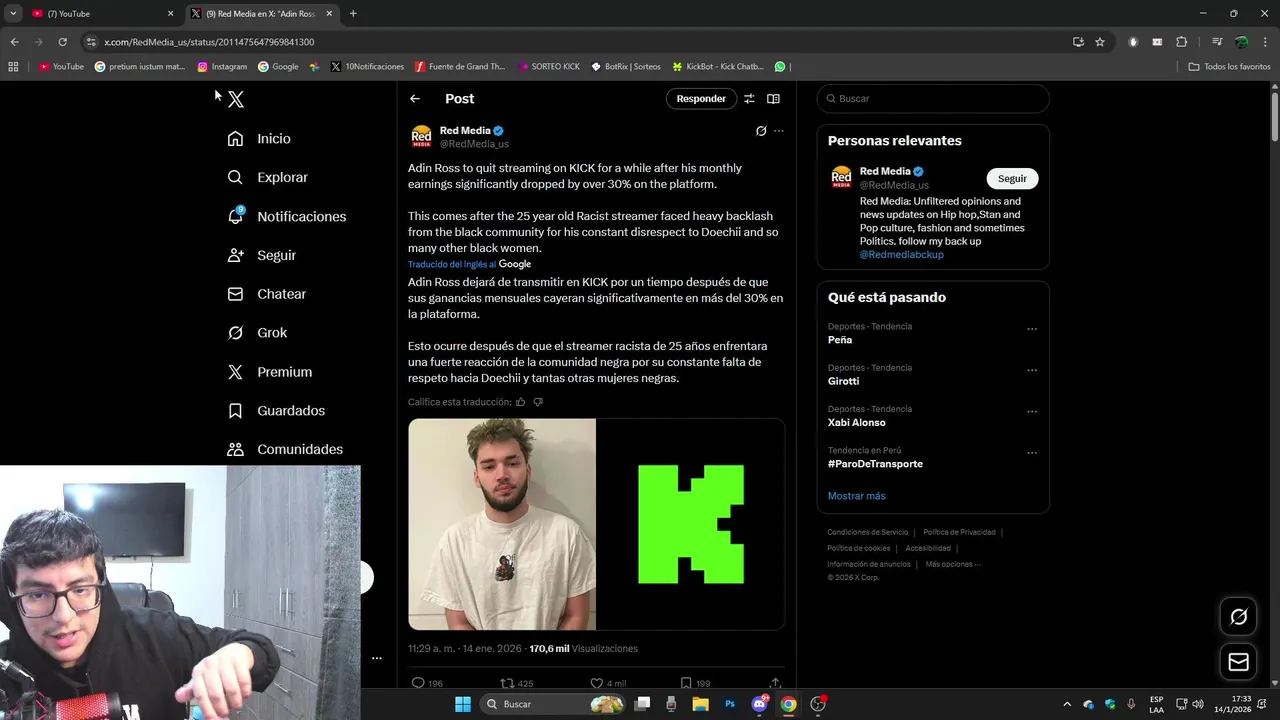Open the Instagram bookmark
The height and width of the screenshot is (720, 1280).
(x=222, y=67)
